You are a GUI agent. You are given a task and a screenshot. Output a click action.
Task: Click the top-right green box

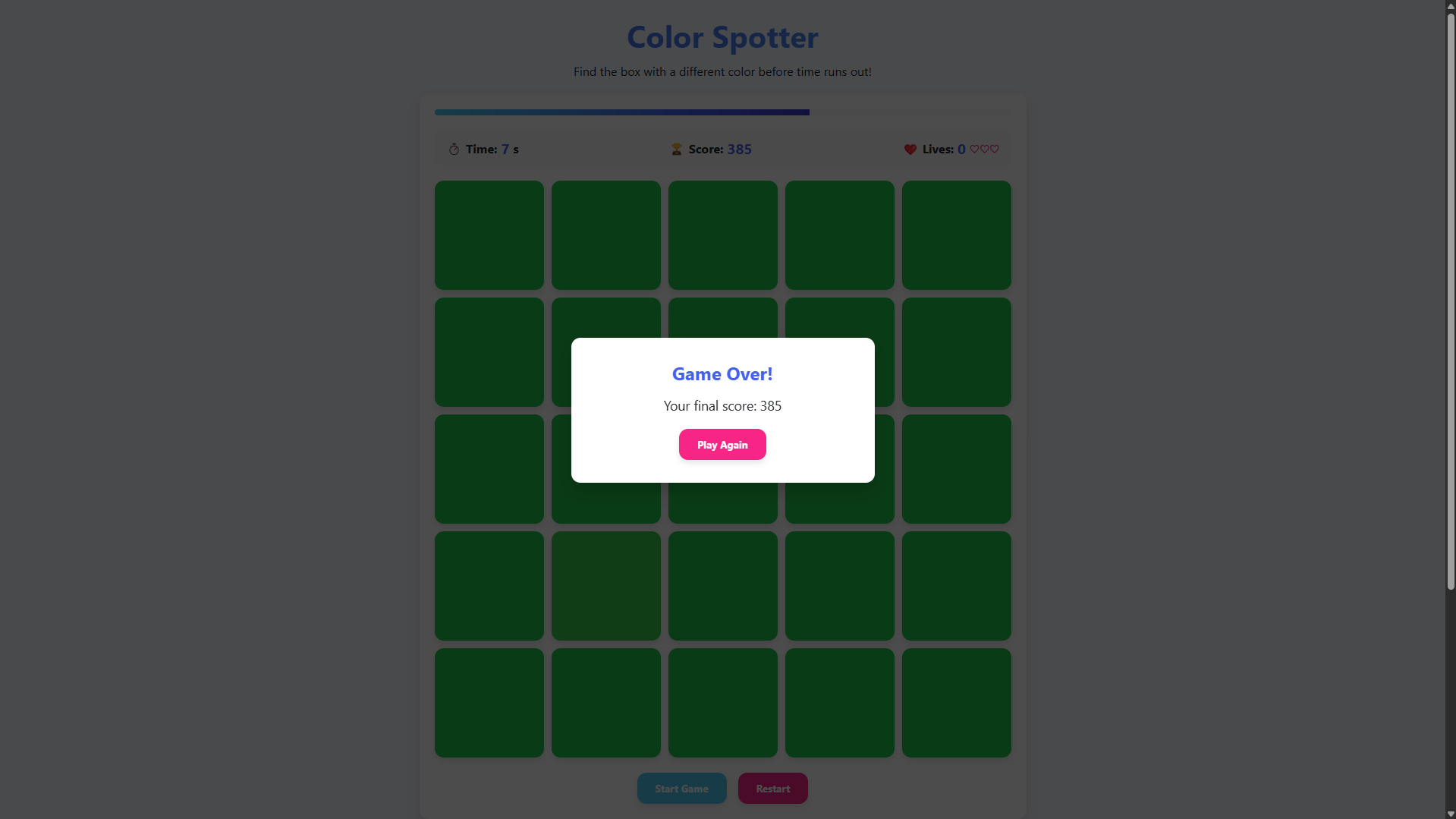tap(956, 235)
